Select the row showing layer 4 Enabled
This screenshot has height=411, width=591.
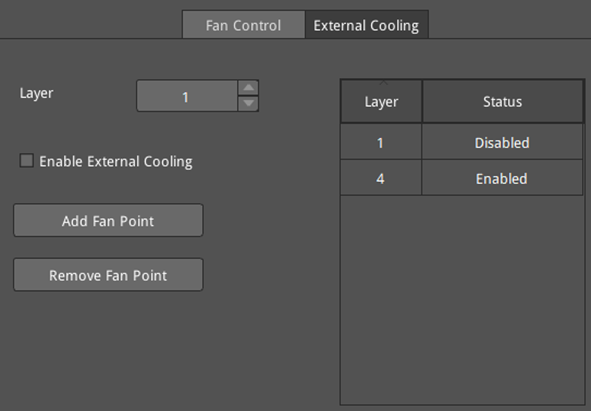(x=462, y=178)
